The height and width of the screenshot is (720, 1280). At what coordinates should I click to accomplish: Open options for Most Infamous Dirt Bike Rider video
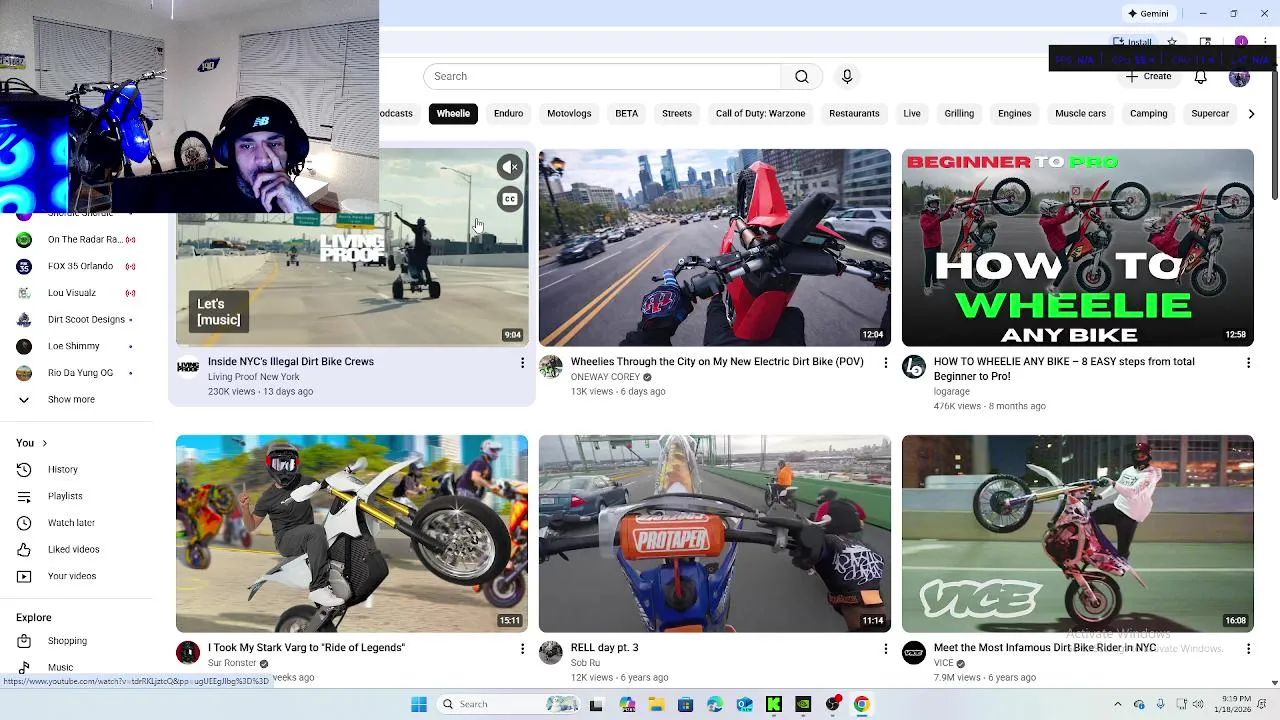1248,649
